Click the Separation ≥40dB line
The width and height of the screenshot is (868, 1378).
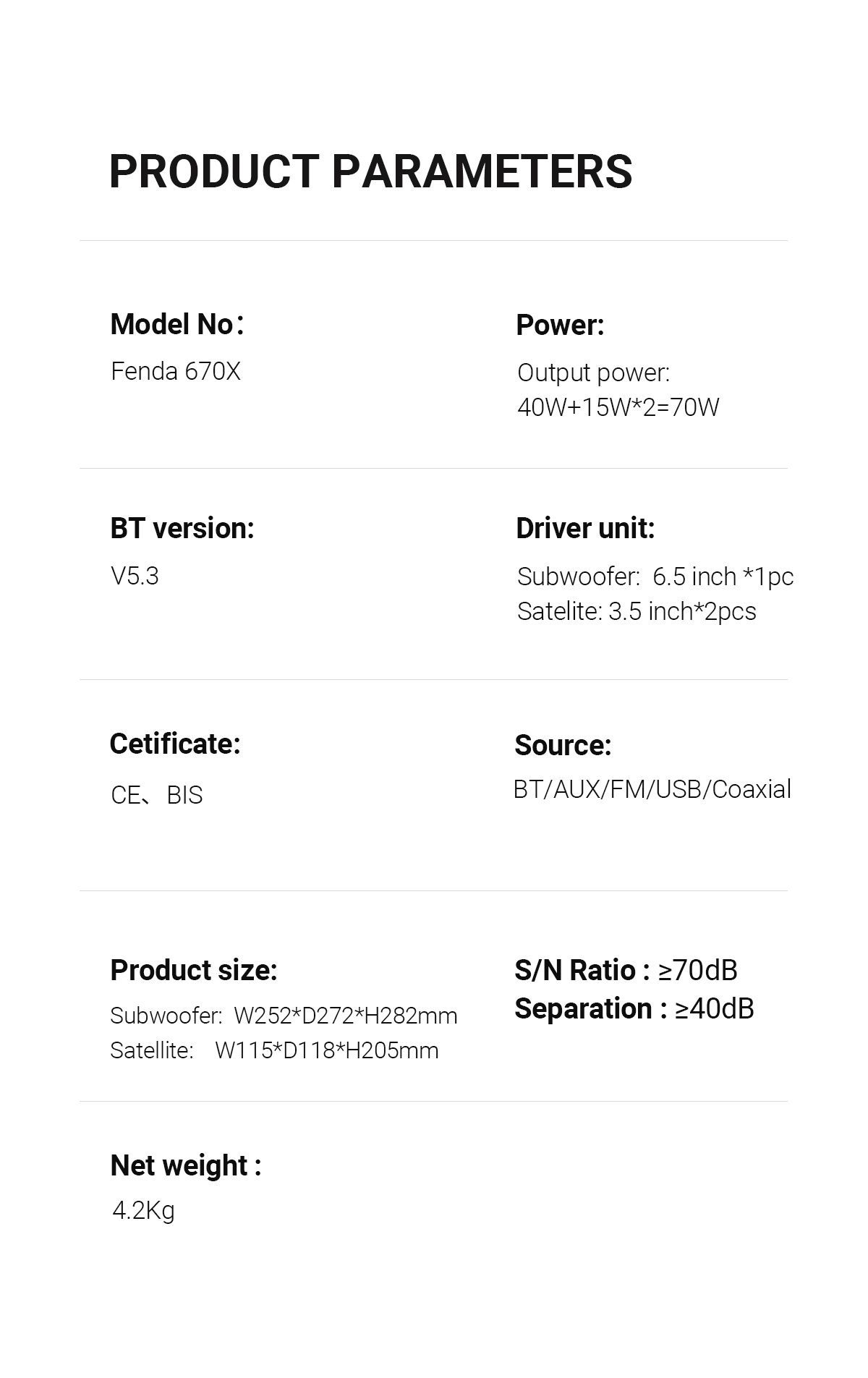(634, 1008)
